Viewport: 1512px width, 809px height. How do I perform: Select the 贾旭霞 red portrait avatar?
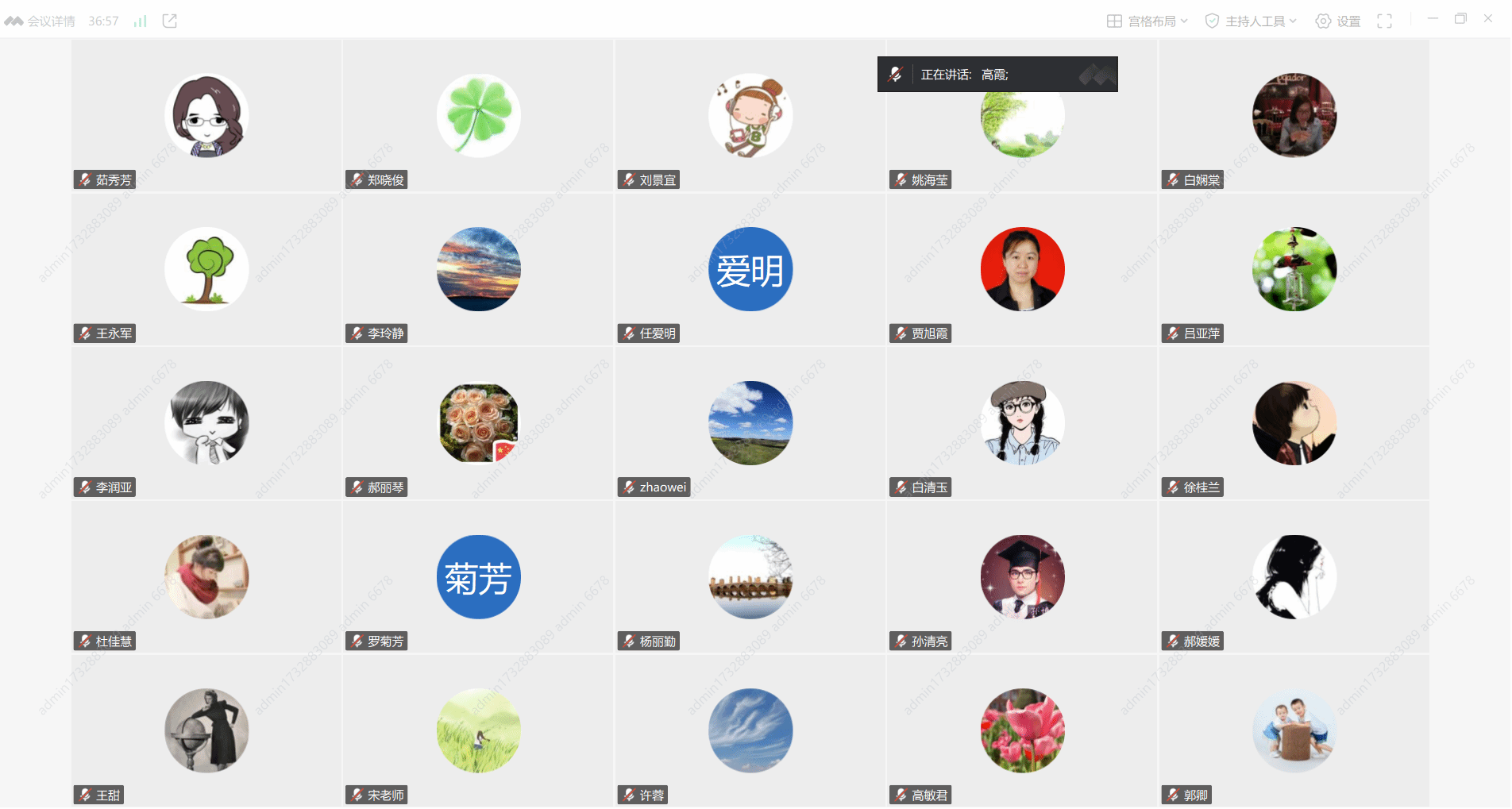pyautogui.click(x=1023, y=269)
